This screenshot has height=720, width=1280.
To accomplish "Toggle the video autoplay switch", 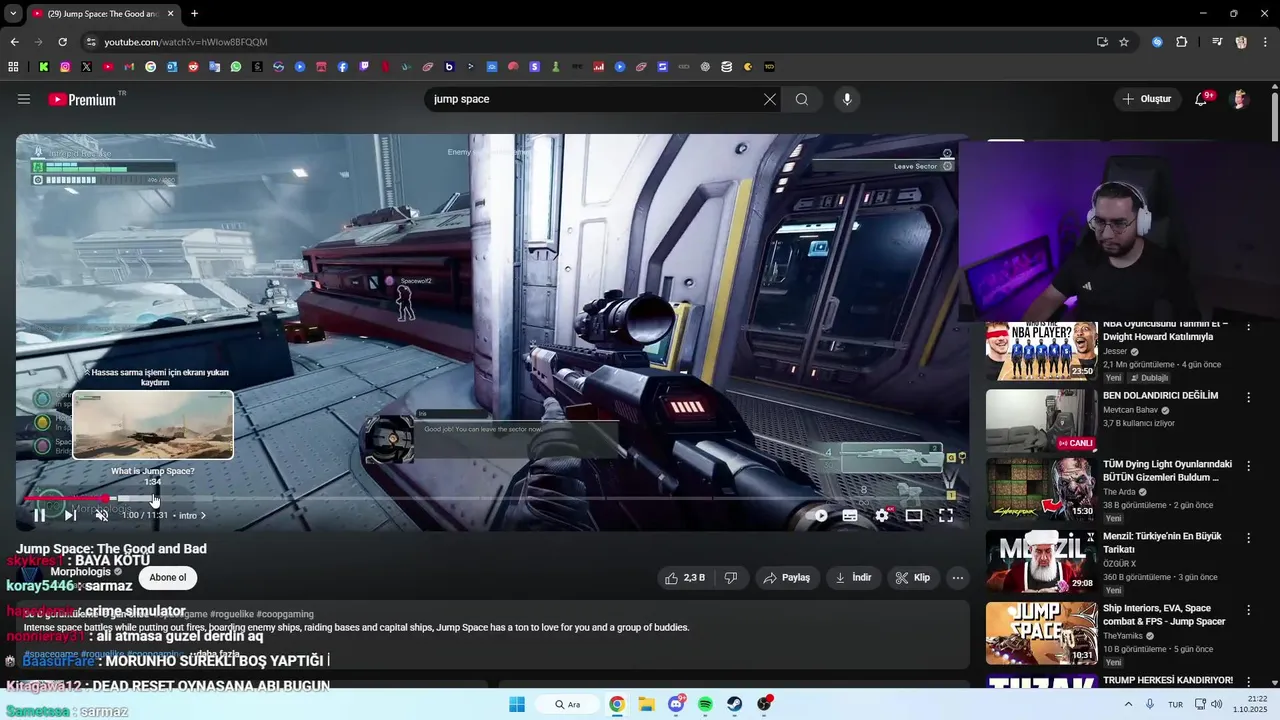I will pyautogui.click(x=817, y=516).
